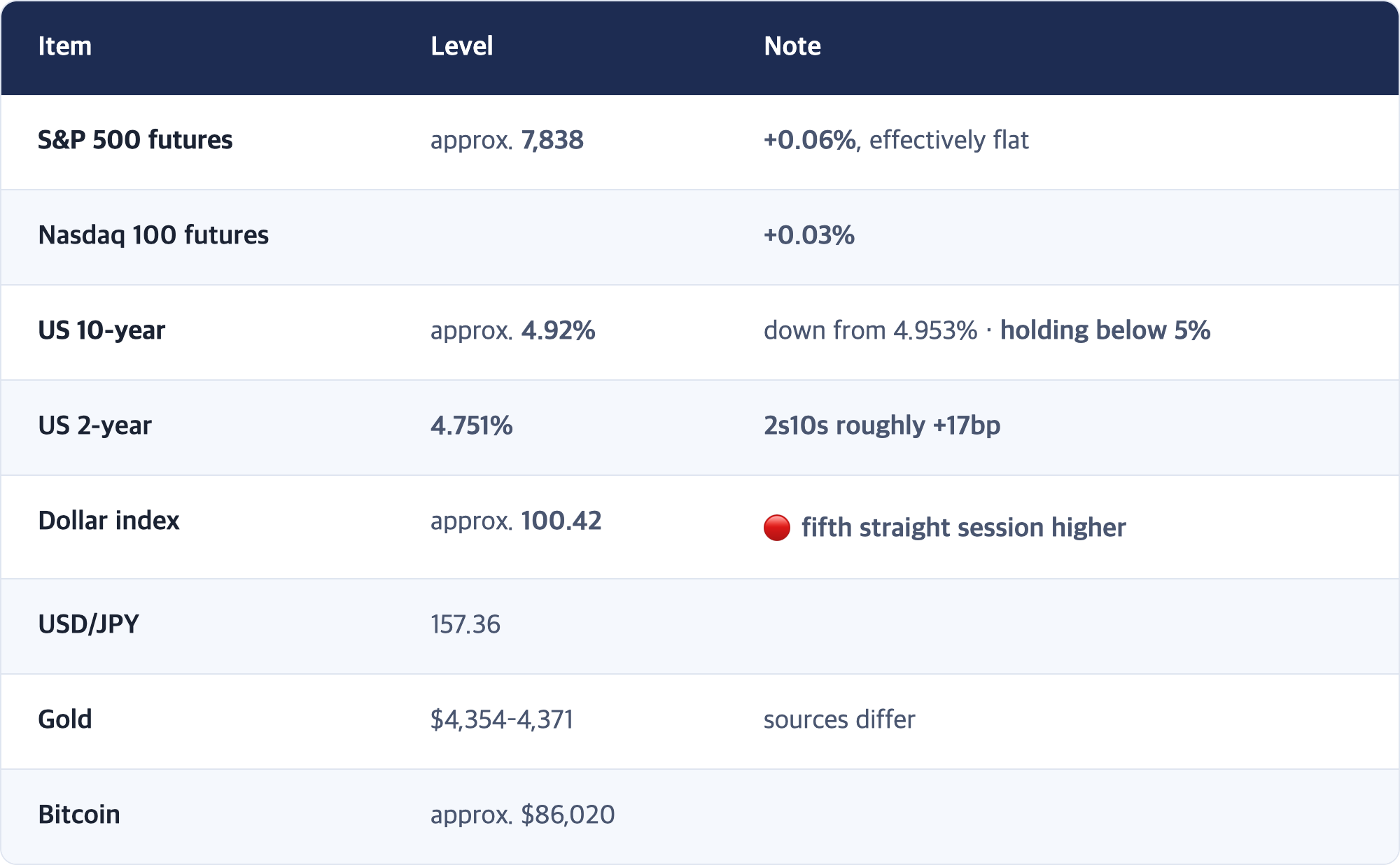Click the 'USD/JPY' row label
Screen dimensions: 1400x865
(x=88, y=624)
